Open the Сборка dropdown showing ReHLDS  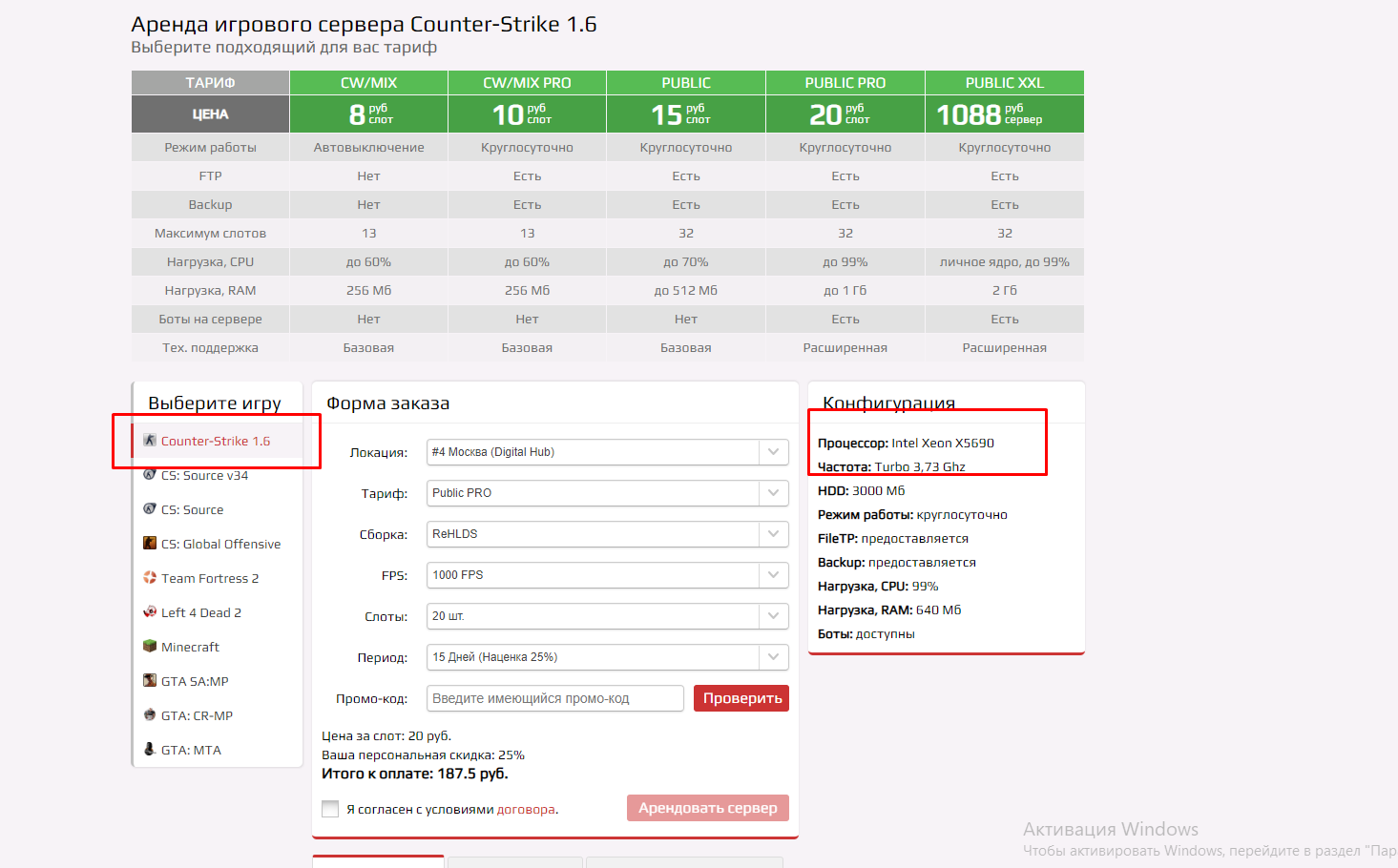coord(608,534)
